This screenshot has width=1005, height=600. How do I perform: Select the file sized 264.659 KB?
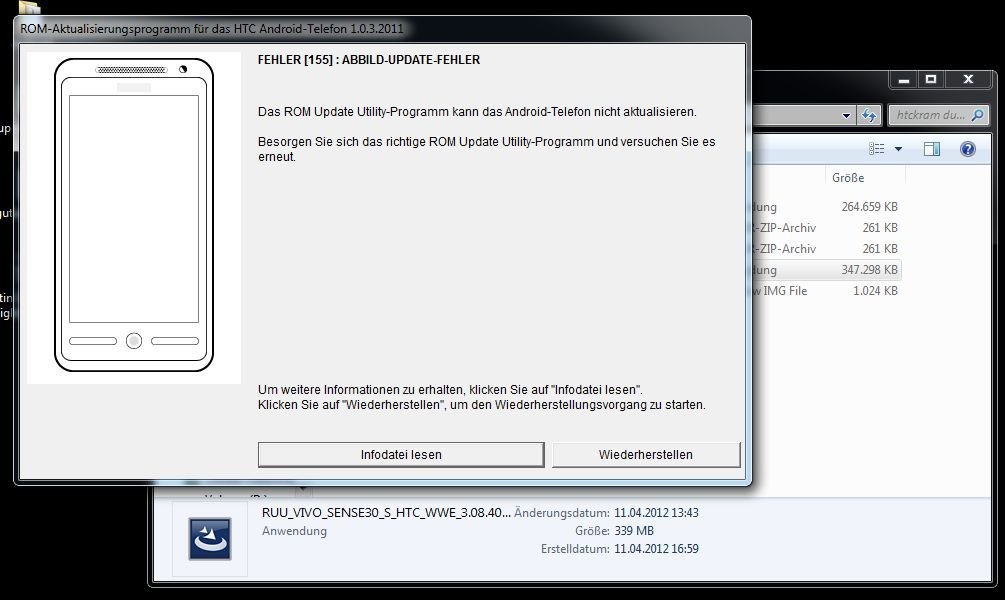(827, 207)
